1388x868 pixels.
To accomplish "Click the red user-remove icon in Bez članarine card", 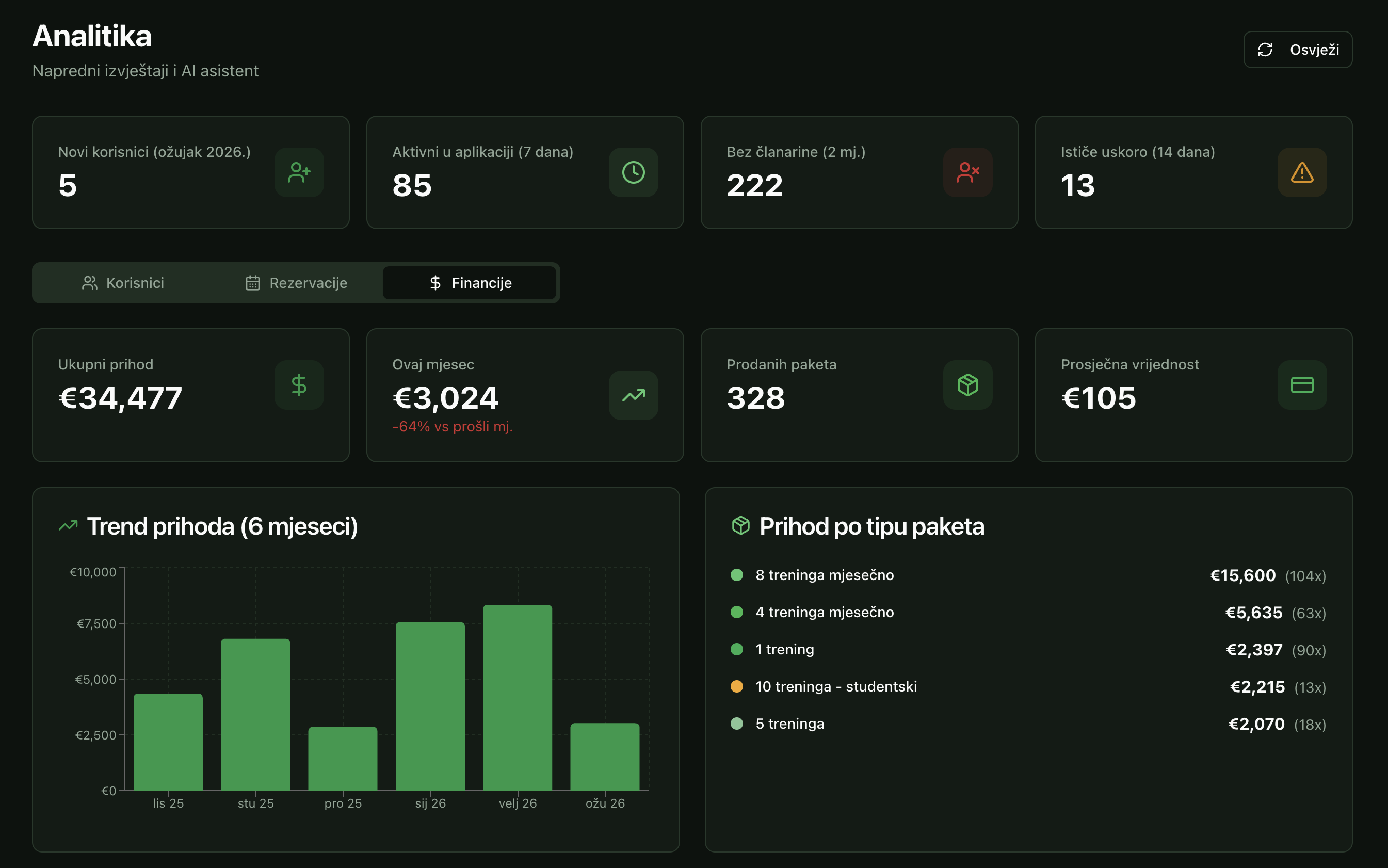I will 967,172.
